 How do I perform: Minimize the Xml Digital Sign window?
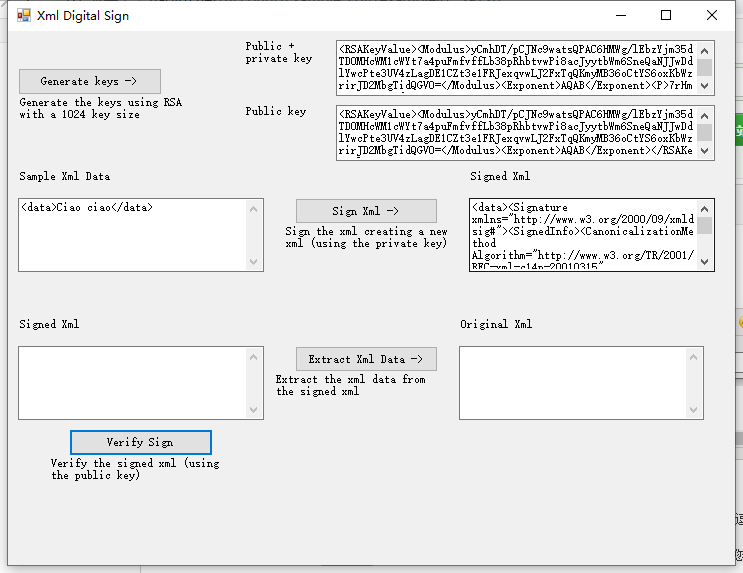pos(621,16)
